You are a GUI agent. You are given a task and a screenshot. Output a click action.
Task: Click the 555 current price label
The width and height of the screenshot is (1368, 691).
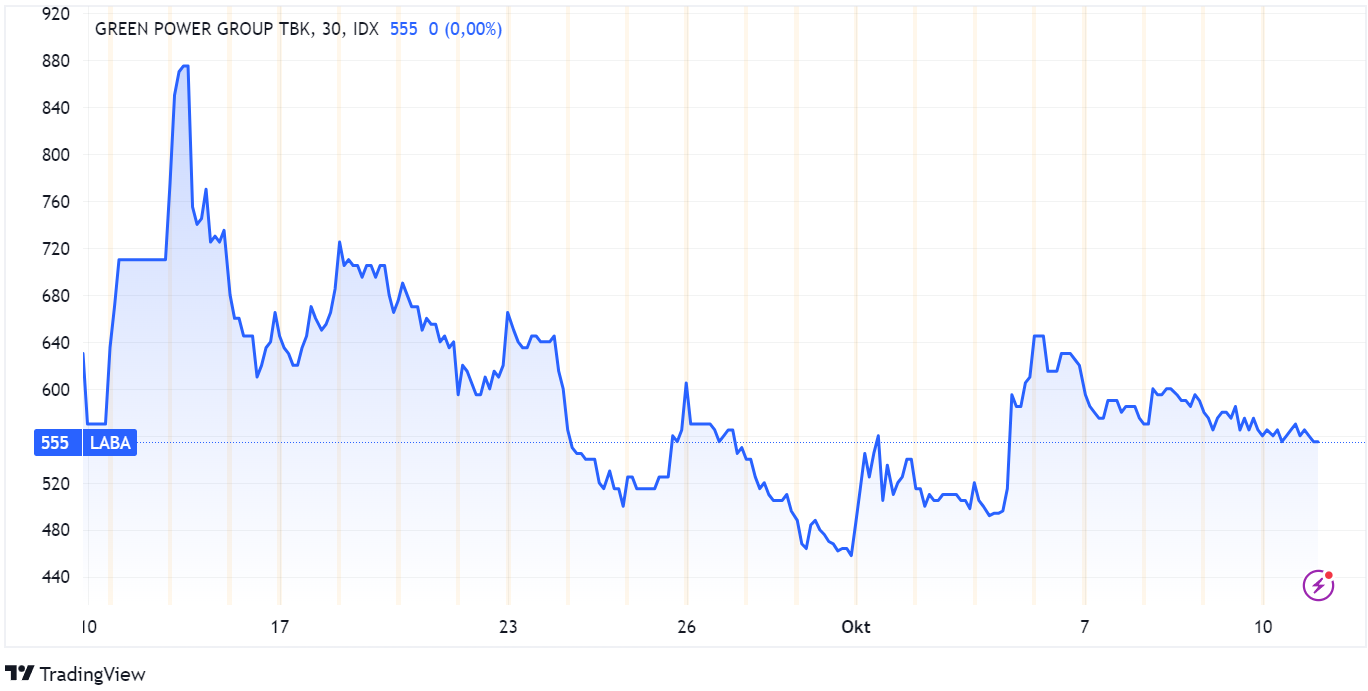tap(57, 443)
